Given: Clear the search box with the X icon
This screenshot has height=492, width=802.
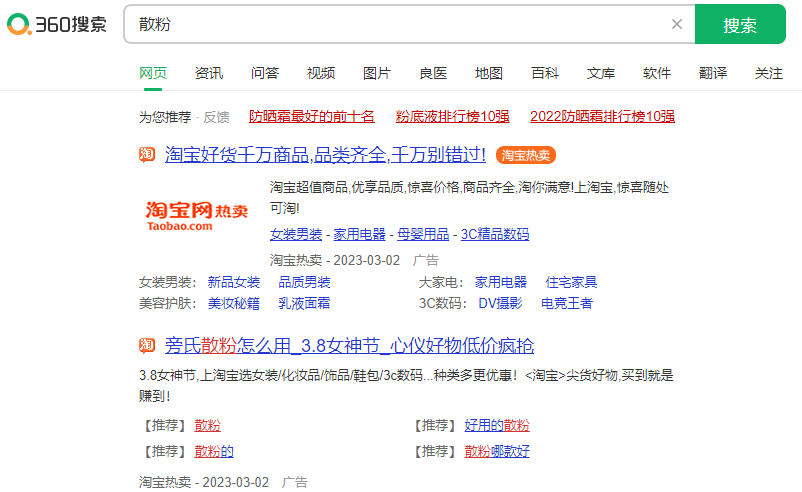Looking at the screenshot, I should pyautogui.click(x=677, y=24).
